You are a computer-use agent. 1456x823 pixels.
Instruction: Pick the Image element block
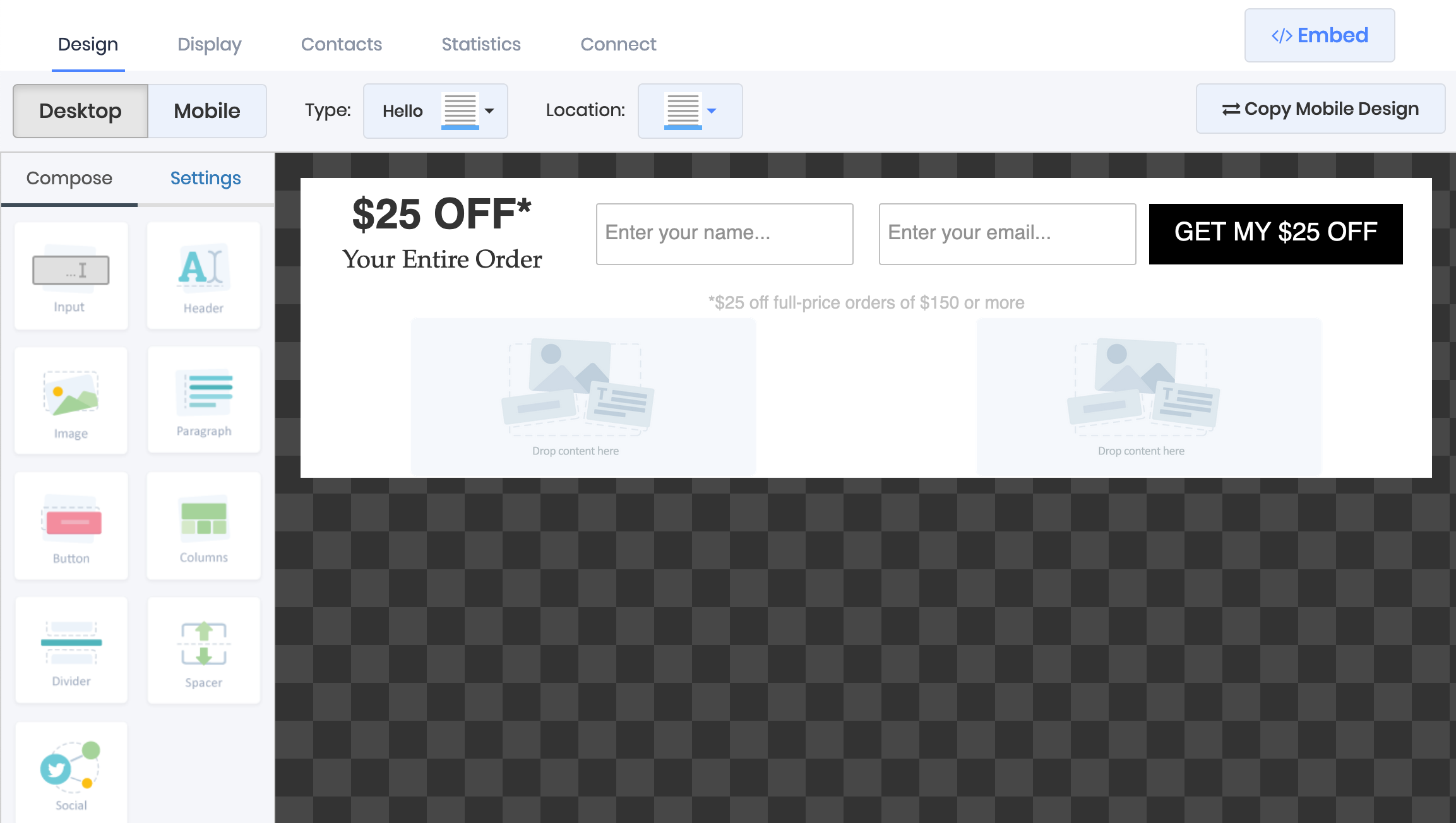[71, 400]
